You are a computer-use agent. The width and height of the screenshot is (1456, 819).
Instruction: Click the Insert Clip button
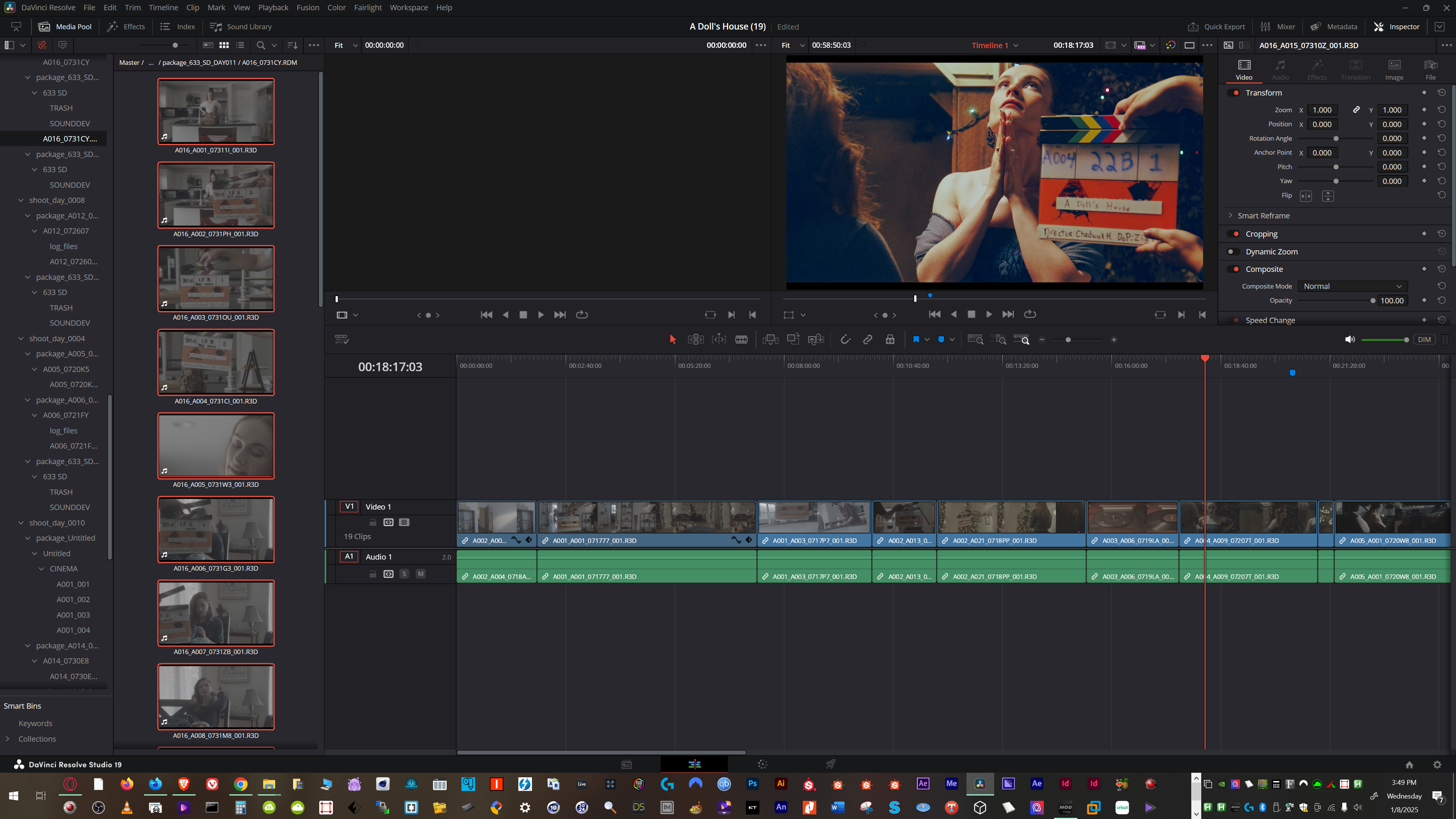point(770,340)
